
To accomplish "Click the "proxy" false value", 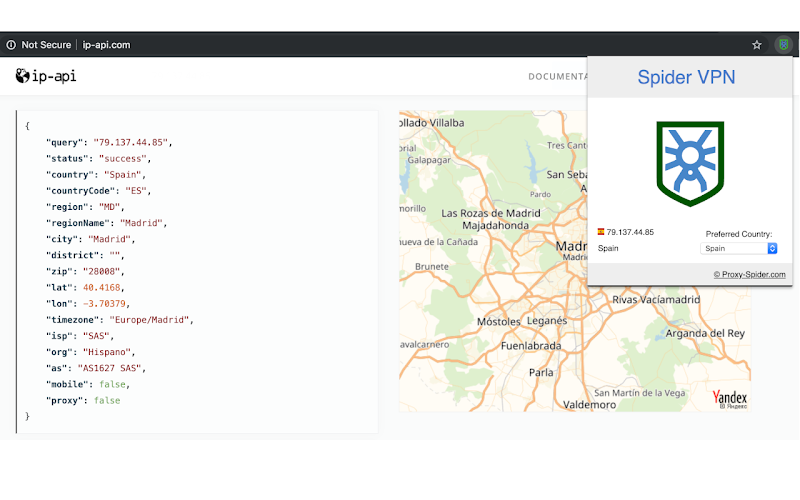I will pos(107,401).
